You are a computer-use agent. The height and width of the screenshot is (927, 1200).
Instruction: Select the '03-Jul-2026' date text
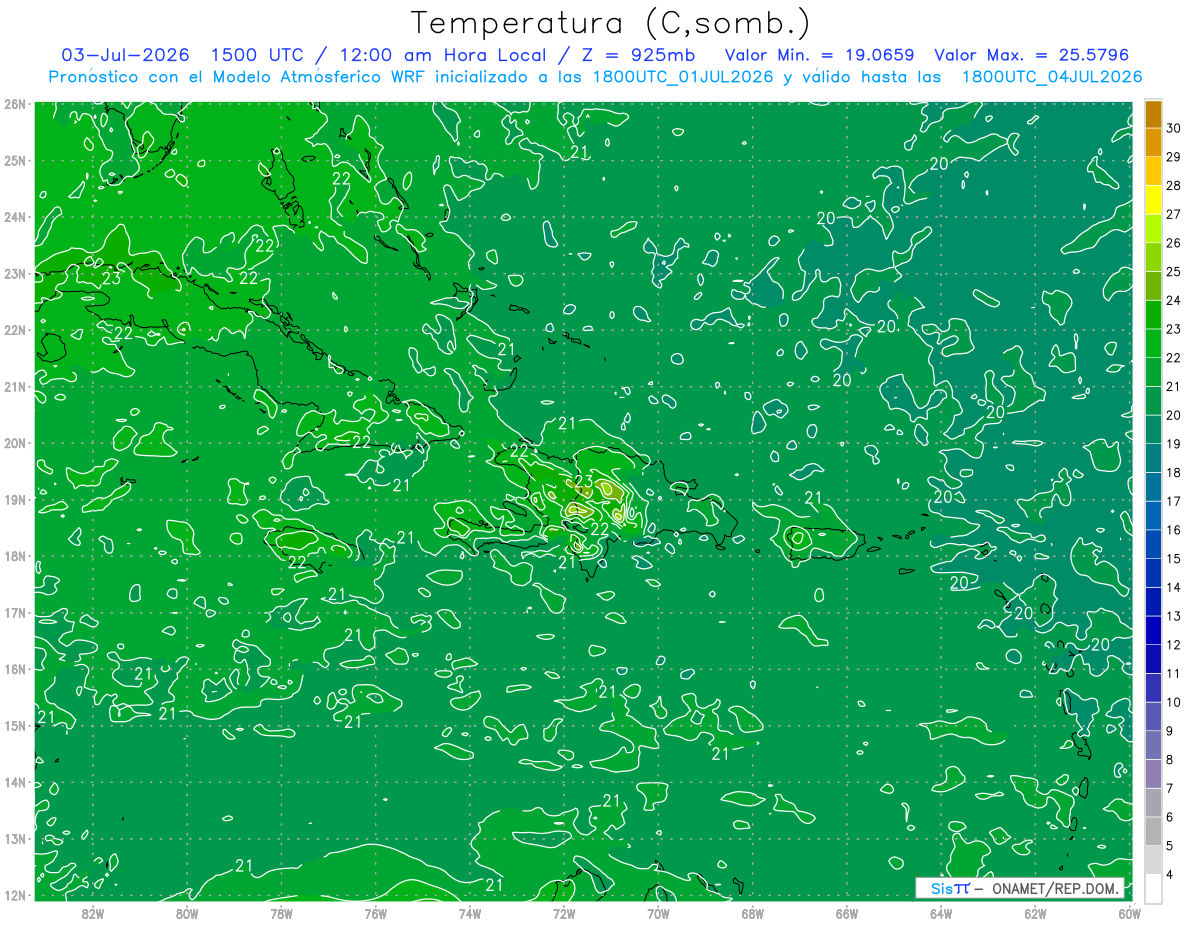(x=126, y=55)
